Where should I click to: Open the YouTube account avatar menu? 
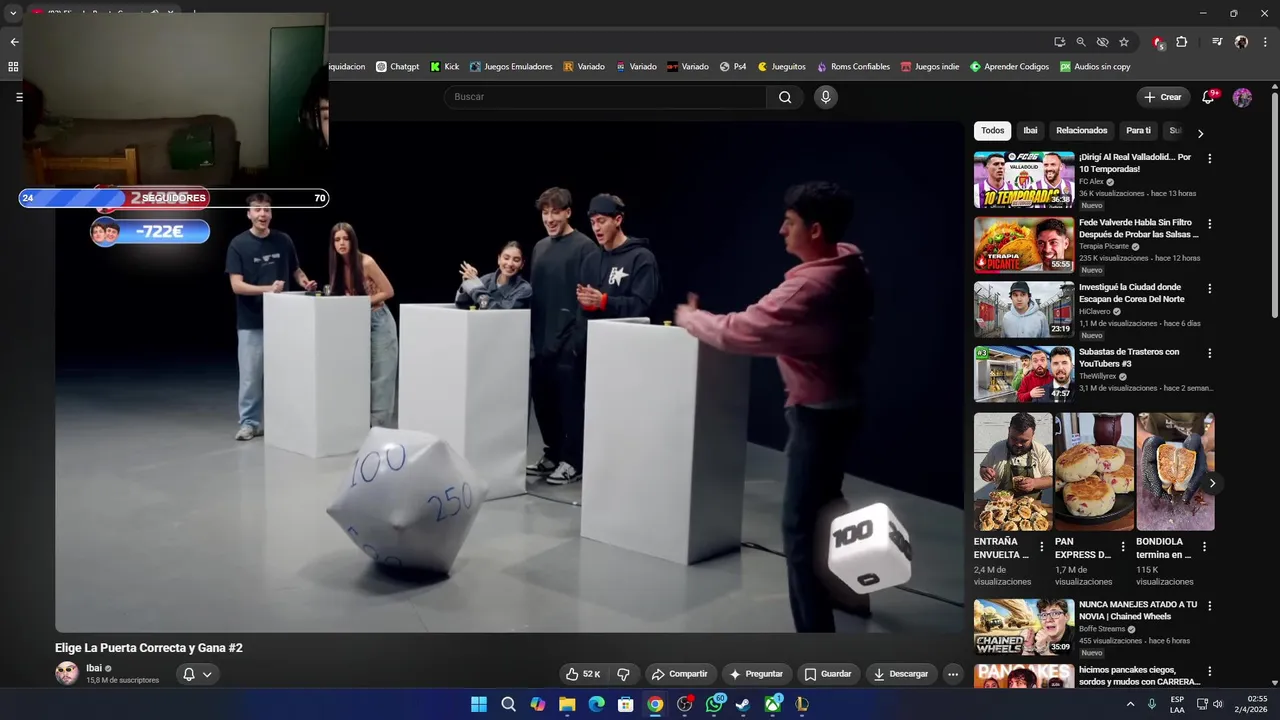1242,97
